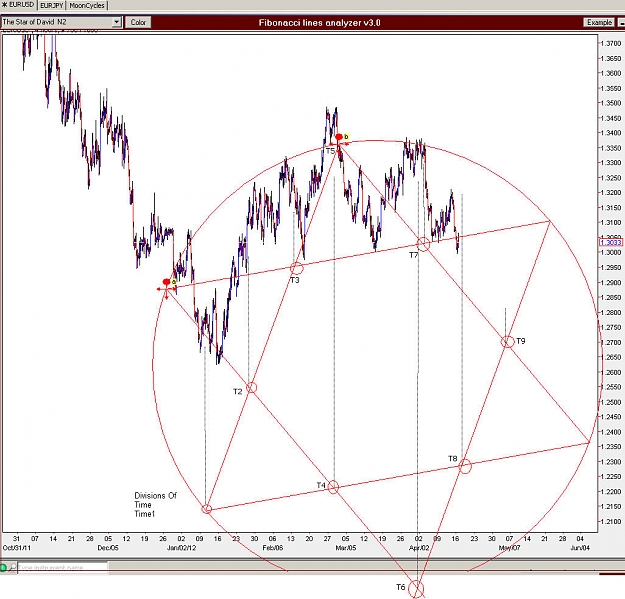Switch to the EURUSD chart tab
Screen dimensions: 625x599
(18, 5)
